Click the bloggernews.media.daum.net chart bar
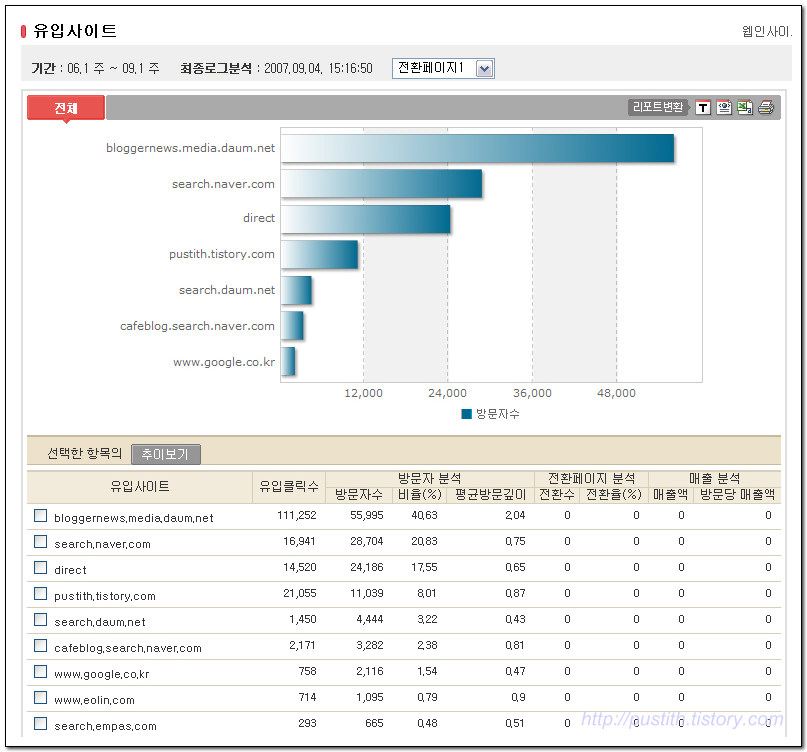The width and height of the screenshot is (807, 752). pos(478,148)
